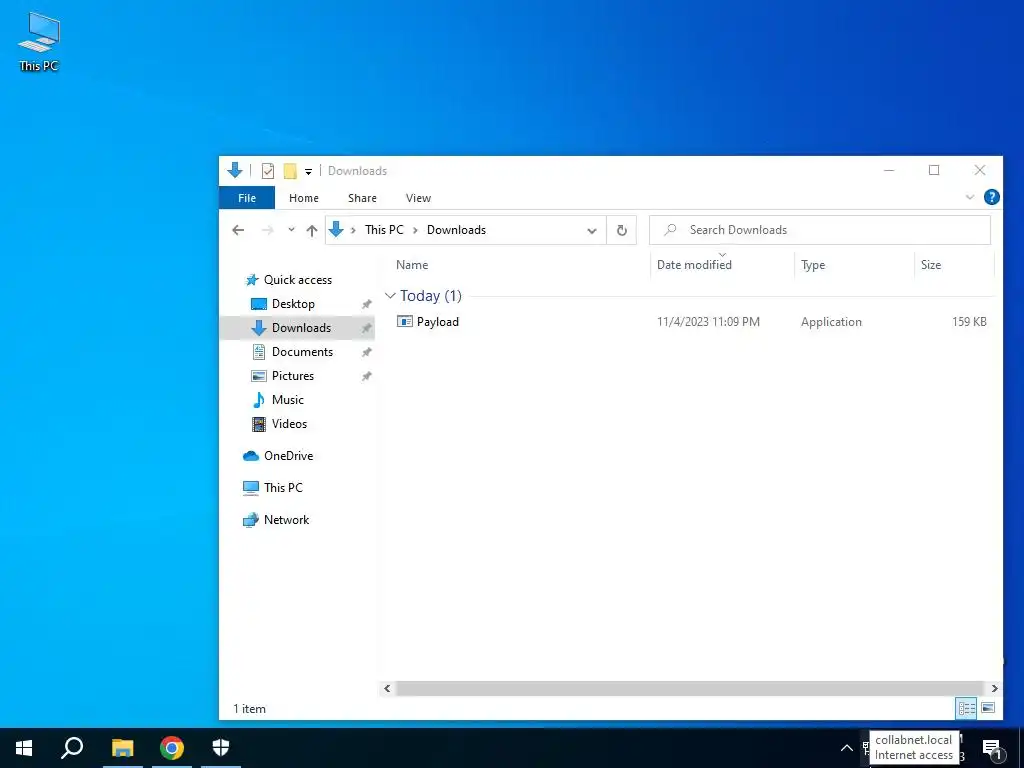Expand the ribbon using the chevron
This screenshot has height=768, width=1024.
970,197
